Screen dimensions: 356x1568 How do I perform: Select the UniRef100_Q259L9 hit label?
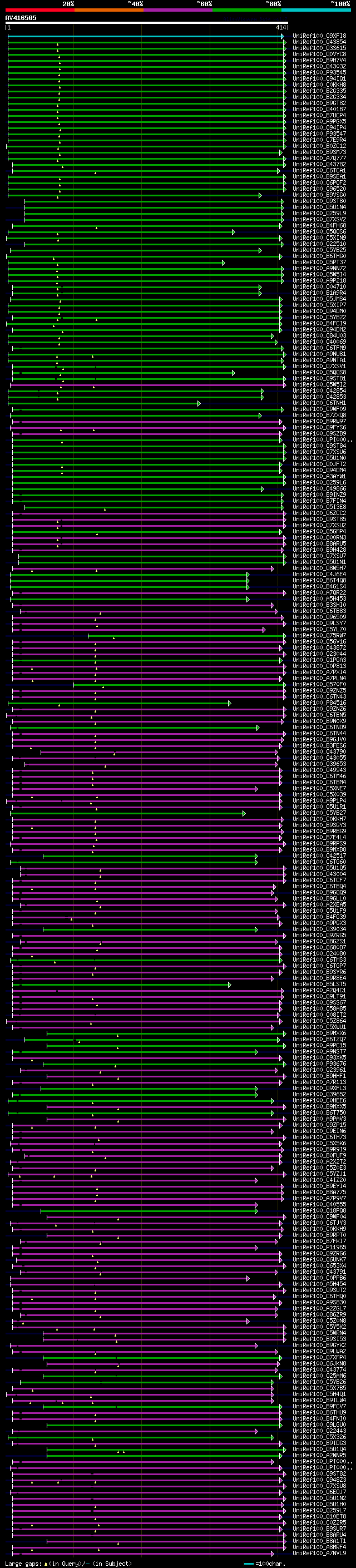click(x=319, y=213)
